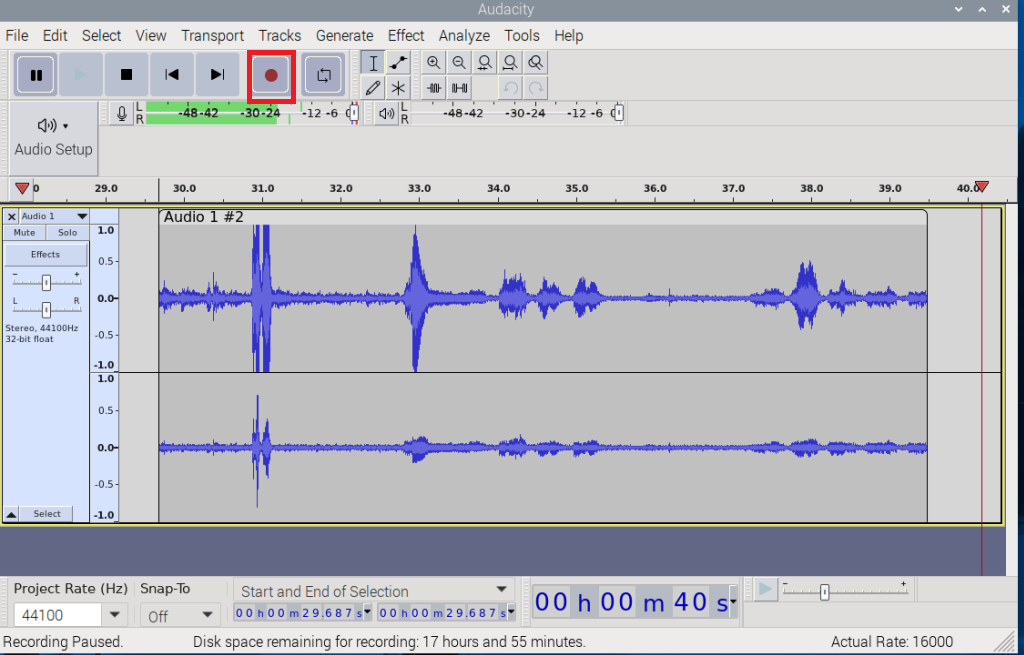Click the "Recording Paused." status text
Viewport: 1024px width, 655px height.
click(63, 642)
